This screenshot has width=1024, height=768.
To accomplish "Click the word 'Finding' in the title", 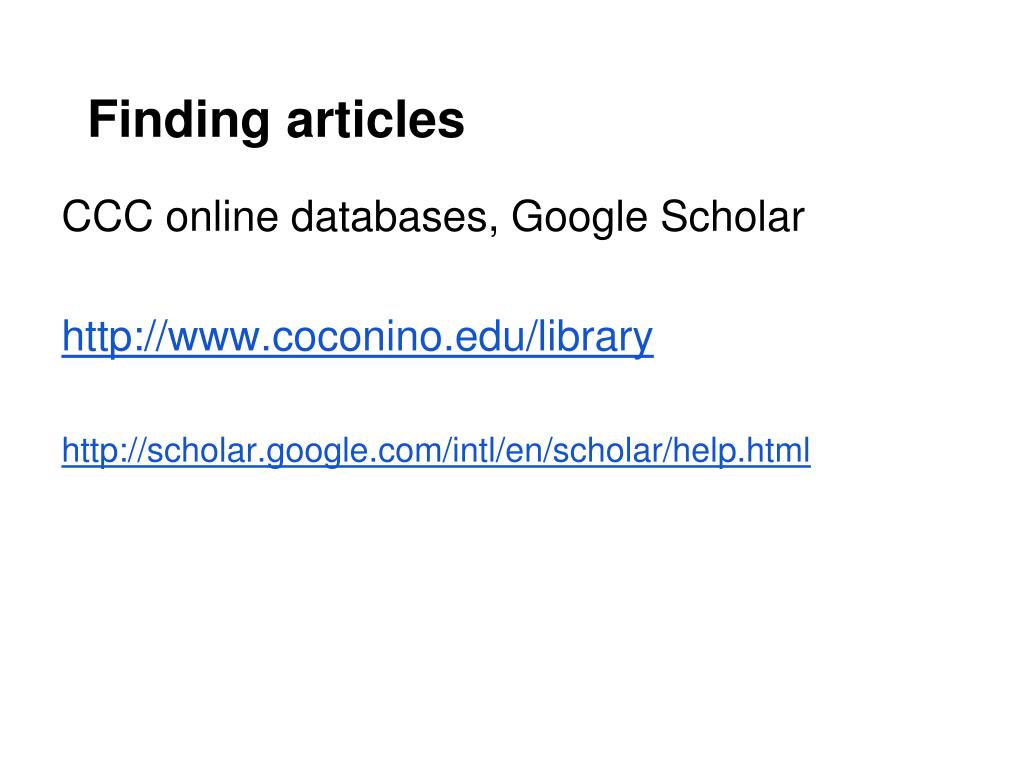I will point(178,121).
